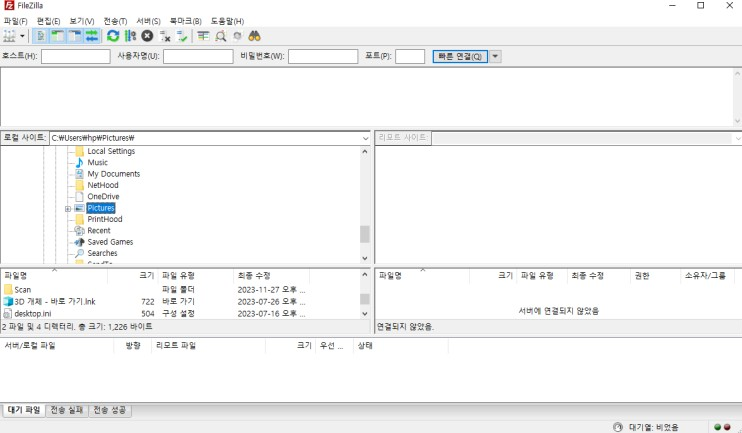Viewport: 742px width, 433px height.
Task: Open the 북마크(B) menu
Action: point(186,21)
